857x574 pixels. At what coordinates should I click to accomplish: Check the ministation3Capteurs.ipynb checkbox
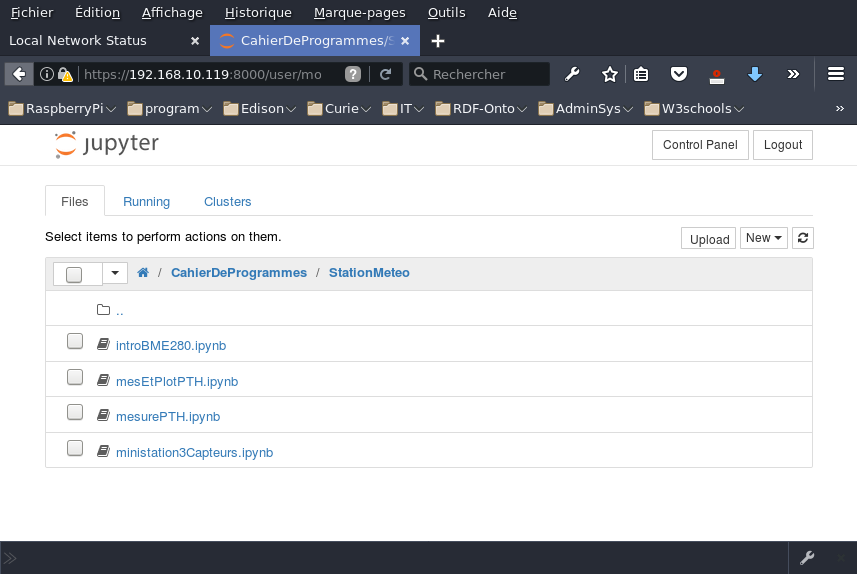(x=75, y=449)
